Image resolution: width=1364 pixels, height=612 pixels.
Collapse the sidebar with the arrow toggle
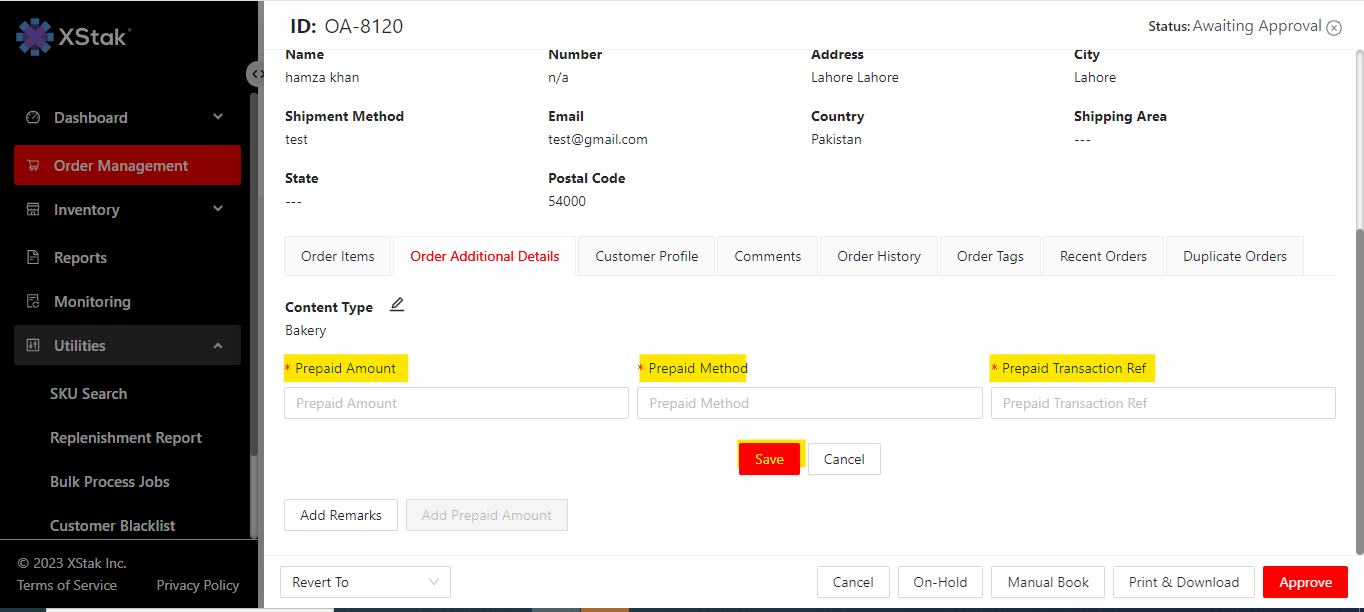tap(256, 74)
